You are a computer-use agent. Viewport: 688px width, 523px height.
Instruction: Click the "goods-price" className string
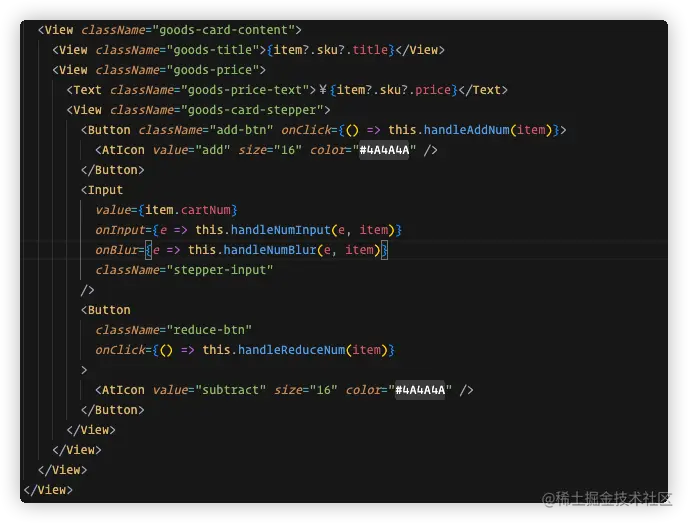tap(213, 70)
